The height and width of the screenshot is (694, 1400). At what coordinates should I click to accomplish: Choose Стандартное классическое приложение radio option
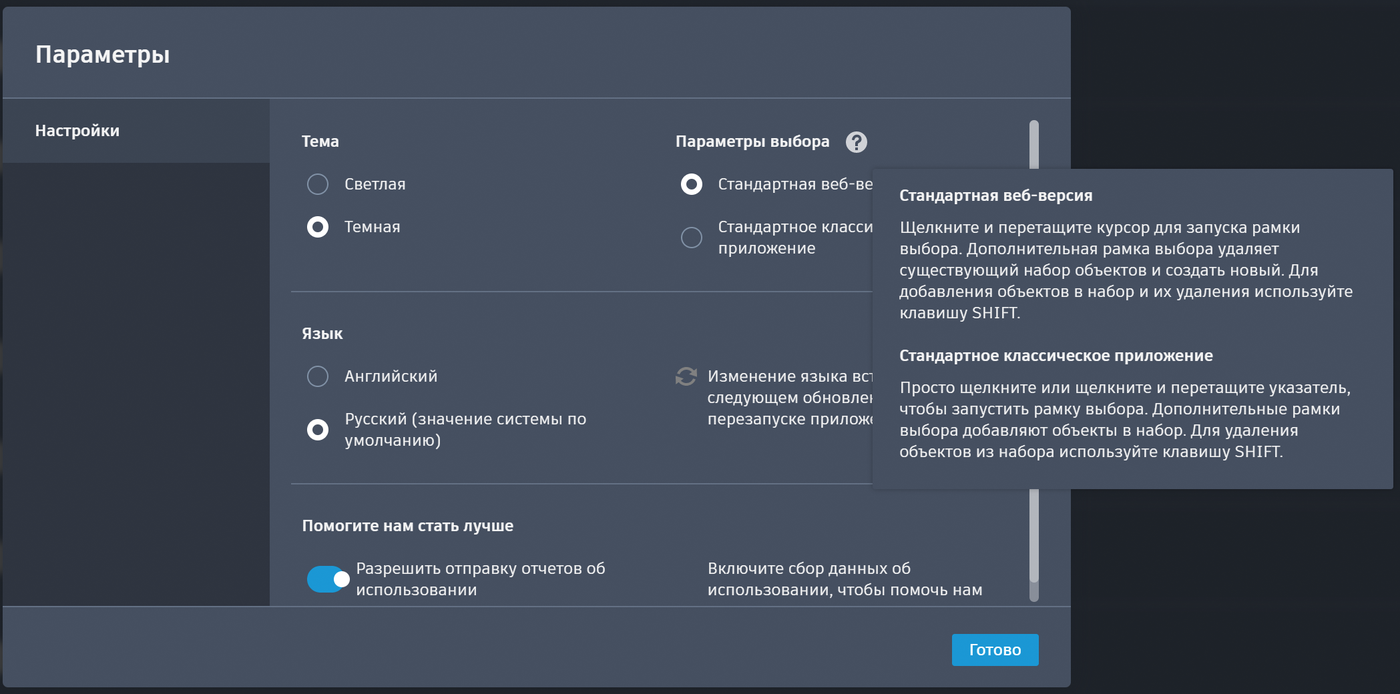(691, 237)
